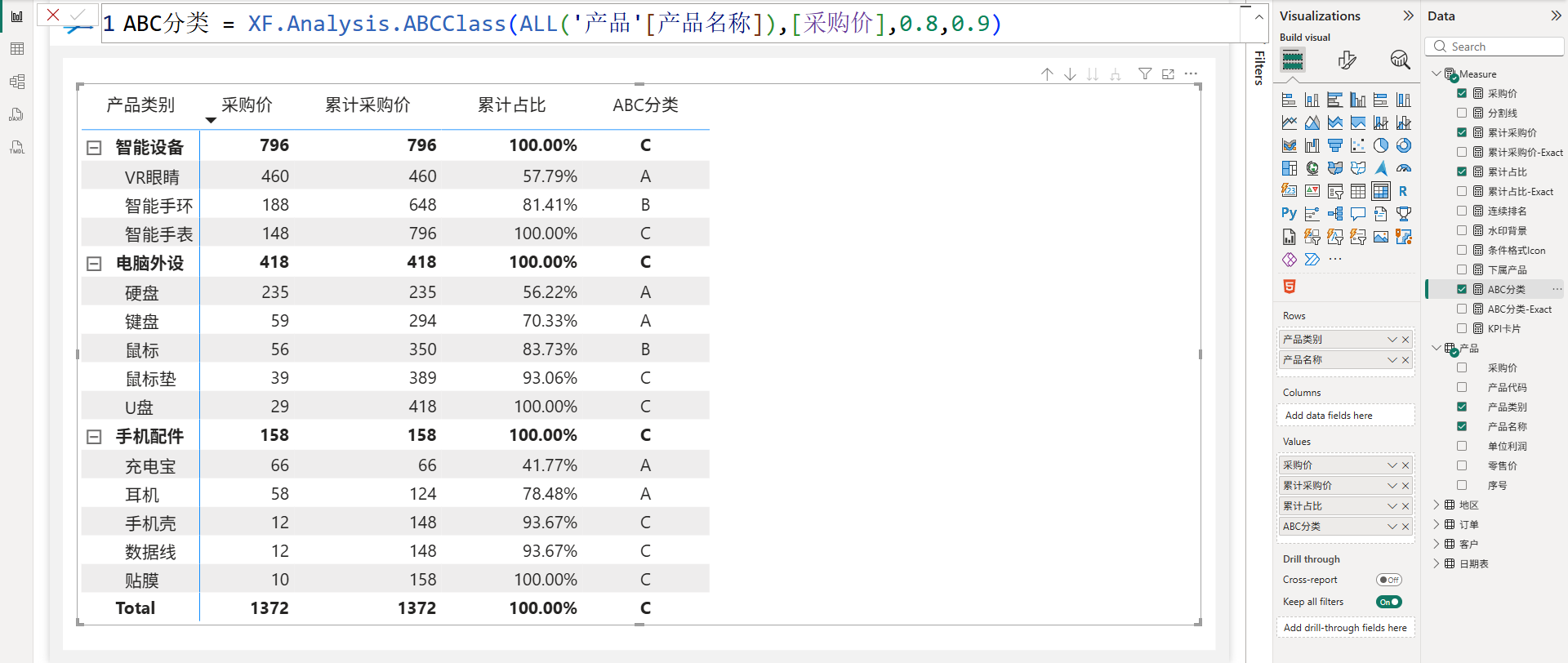Cancel the formula edit with X
Screen dimensions: 1568x663
[x=53, y=15]
